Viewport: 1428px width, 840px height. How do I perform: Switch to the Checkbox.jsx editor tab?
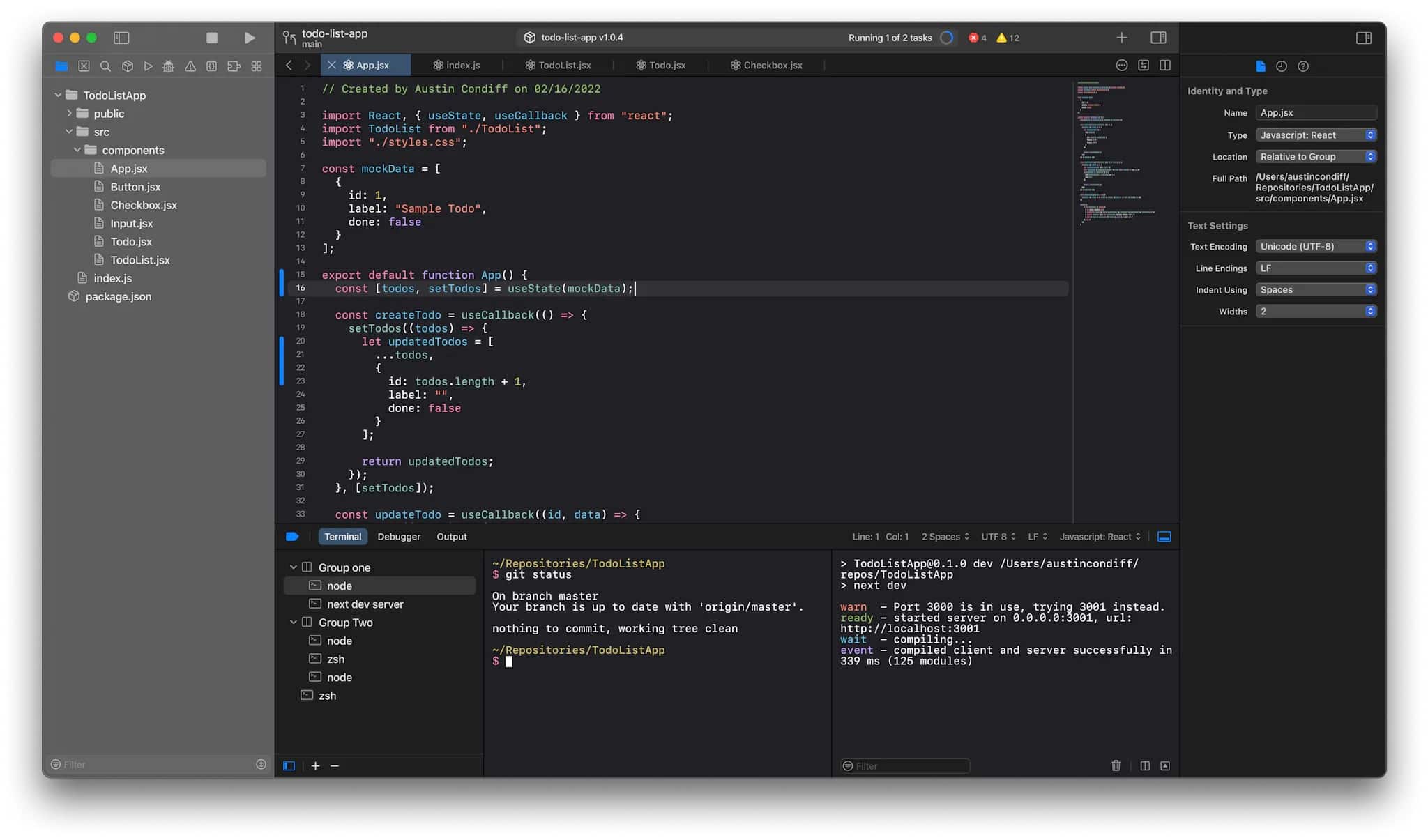point(766,65)
